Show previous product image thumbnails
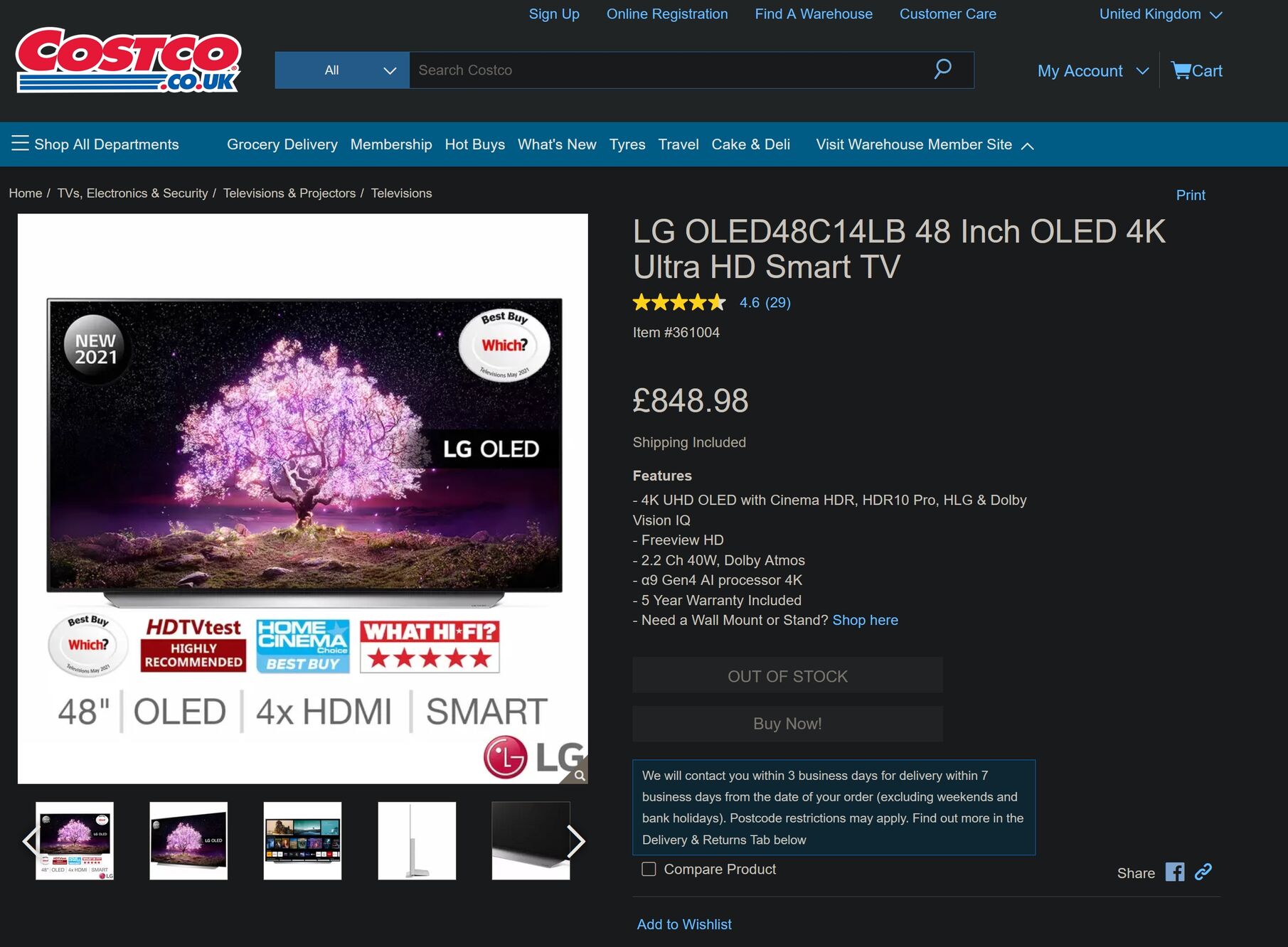 30,842
